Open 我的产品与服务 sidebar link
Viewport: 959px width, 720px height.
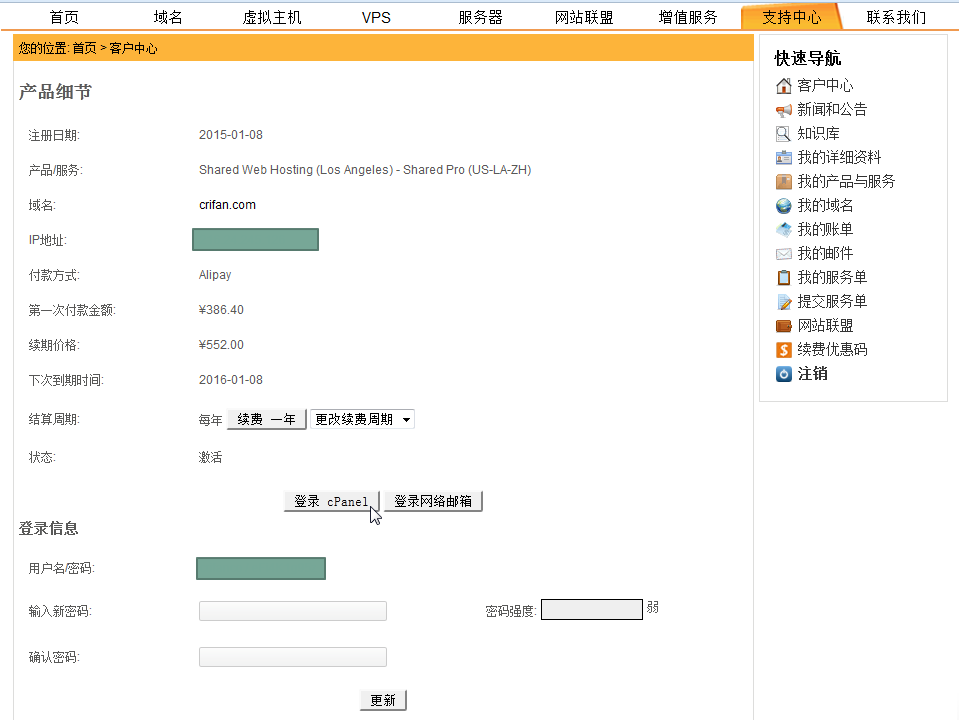846,181
